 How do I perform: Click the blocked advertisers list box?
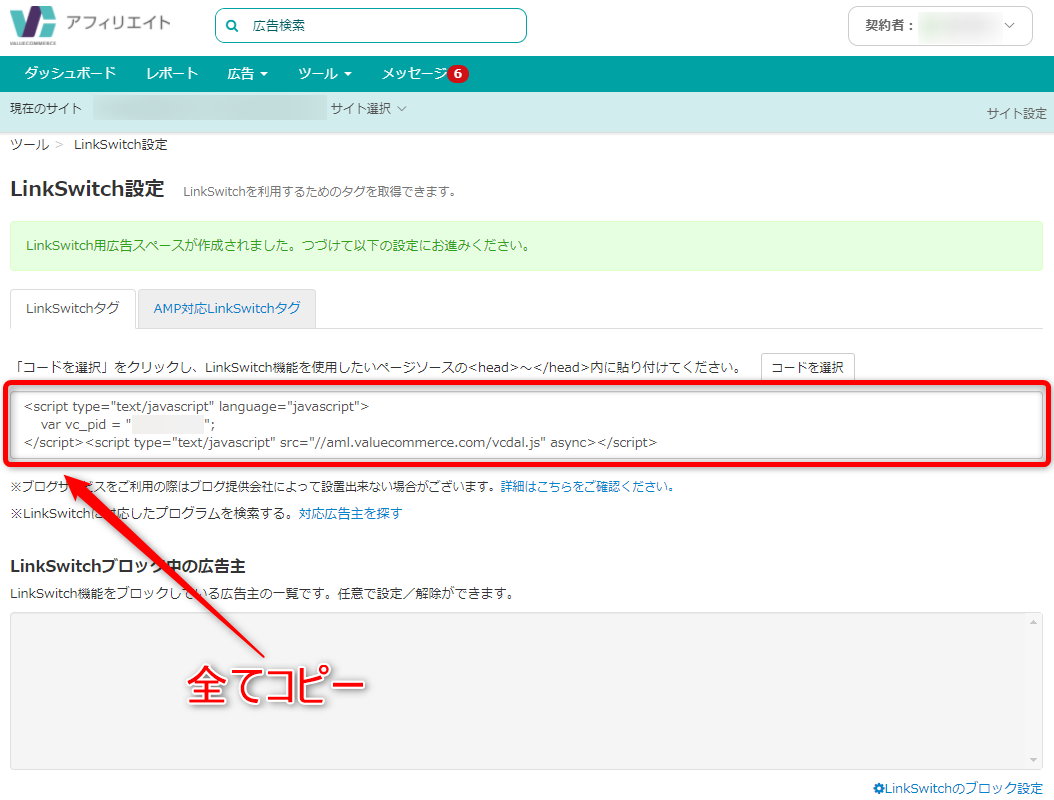tap(526, 691)
